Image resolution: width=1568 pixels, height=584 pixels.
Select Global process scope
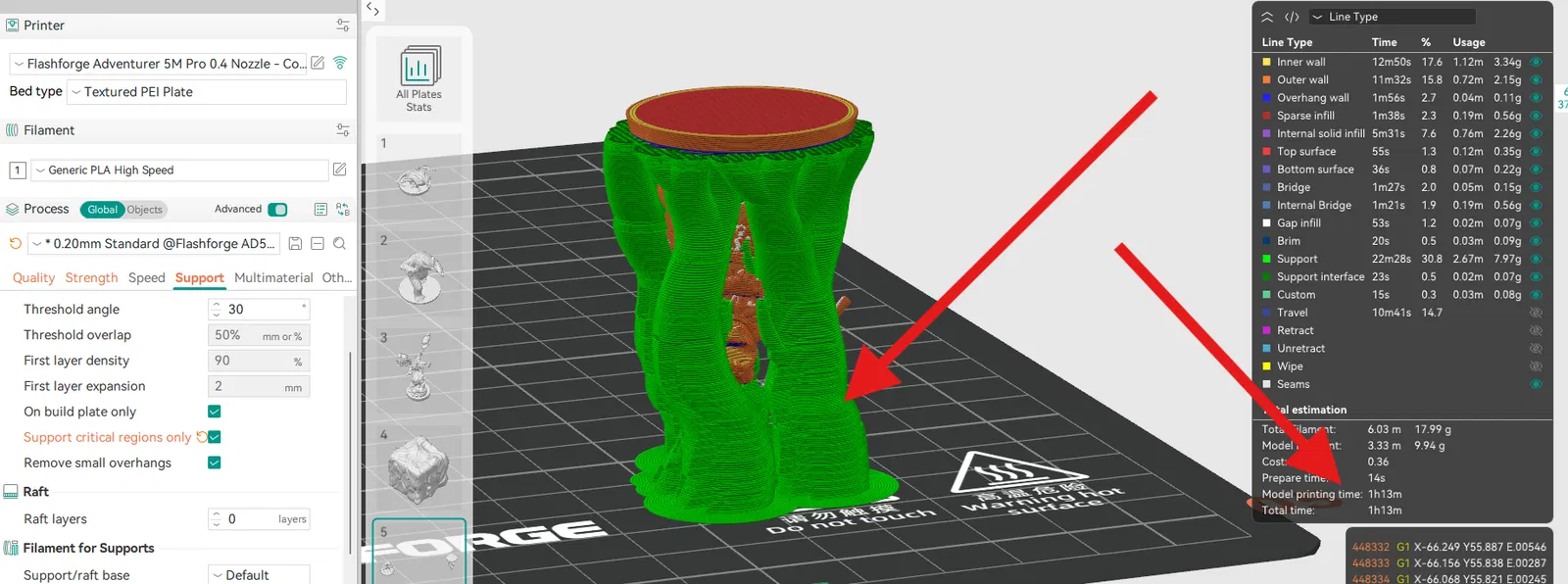[x=102, y=210]
